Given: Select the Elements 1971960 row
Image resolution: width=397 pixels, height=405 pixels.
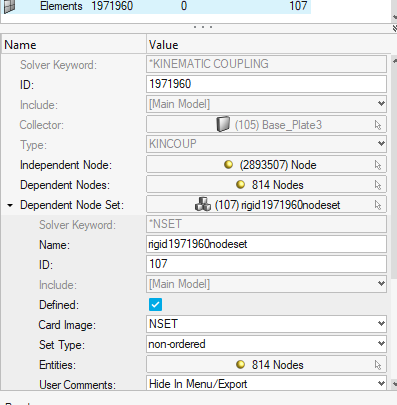Looking at the screenshot, I should [156, 6].
